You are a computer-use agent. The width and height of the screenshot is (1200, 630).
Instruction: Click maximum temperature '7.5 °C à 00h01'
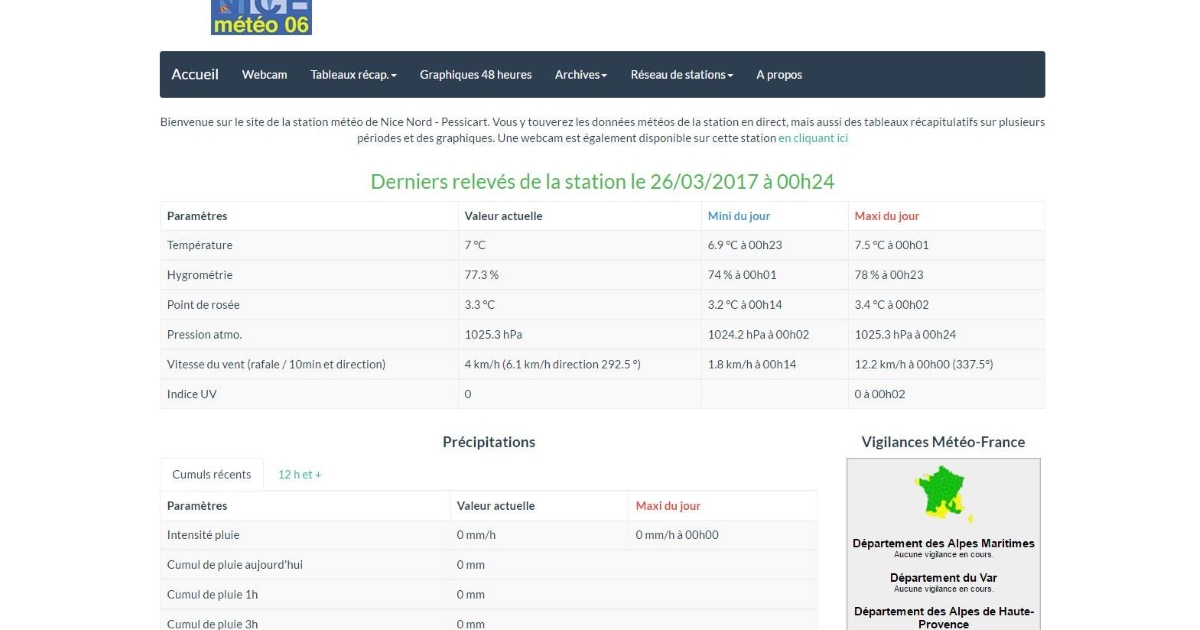point(891,245)
